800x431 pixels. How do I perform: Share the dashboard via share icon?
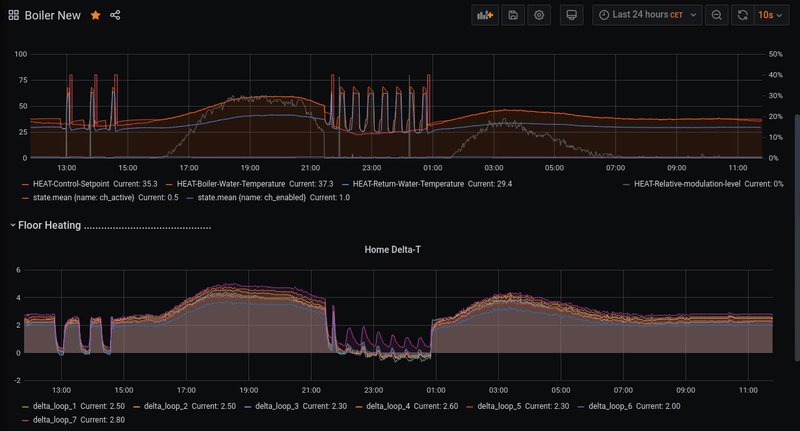[115, 15]
